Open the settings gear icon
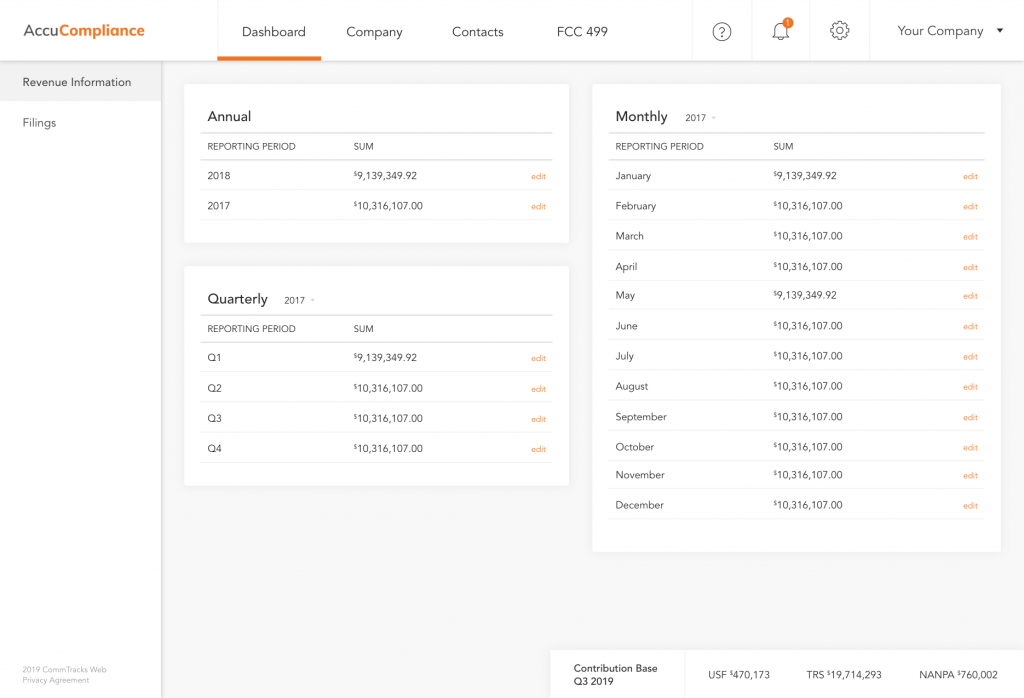 [x=840, y=31]
